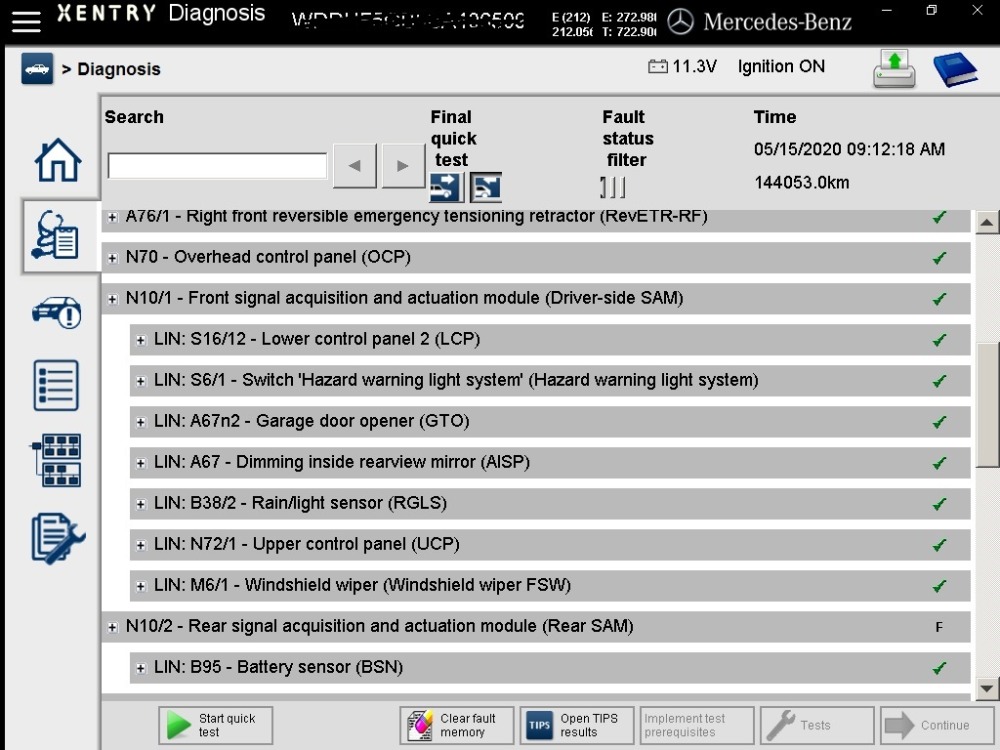
Task: Click the date and time 05/15/2020 09:12:18 AM
Action: click(x=849, y=149)
